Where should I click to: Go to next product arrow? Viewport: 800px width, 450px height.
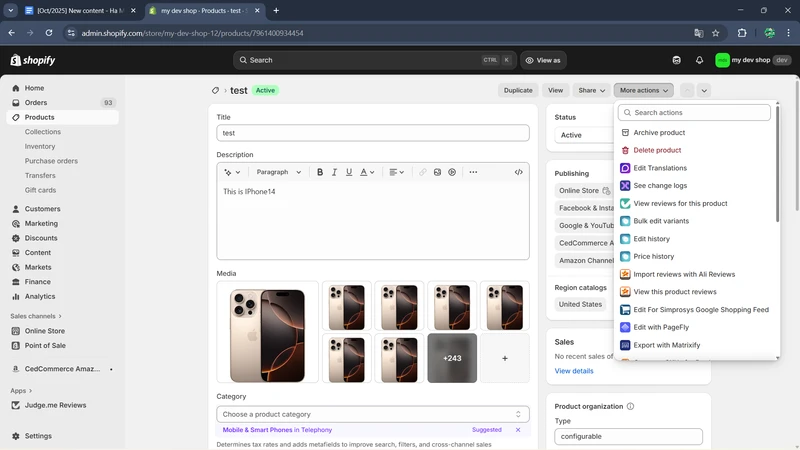(704, 90)
